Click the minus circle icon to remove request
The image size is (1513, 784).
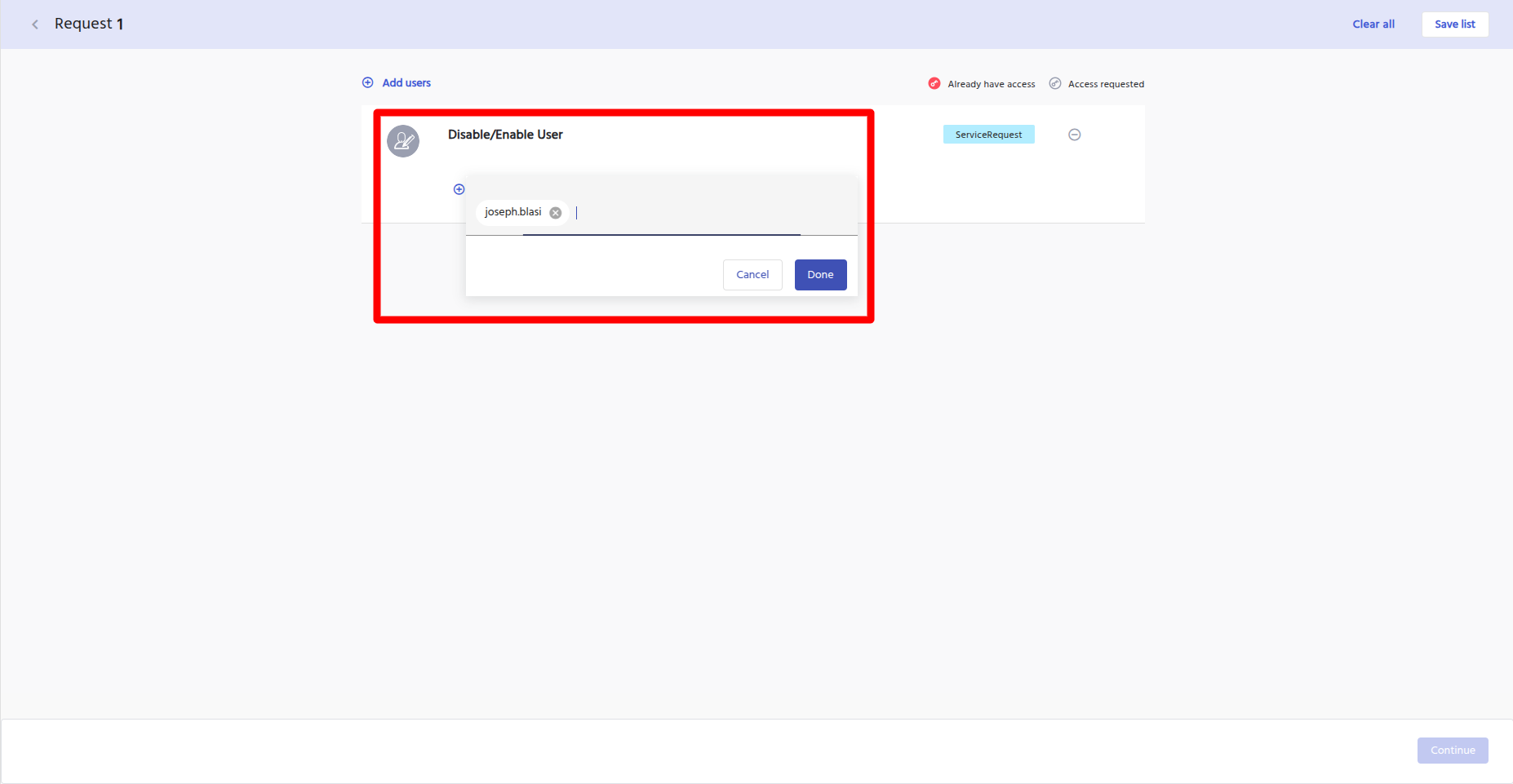(x=1075, y=135)
